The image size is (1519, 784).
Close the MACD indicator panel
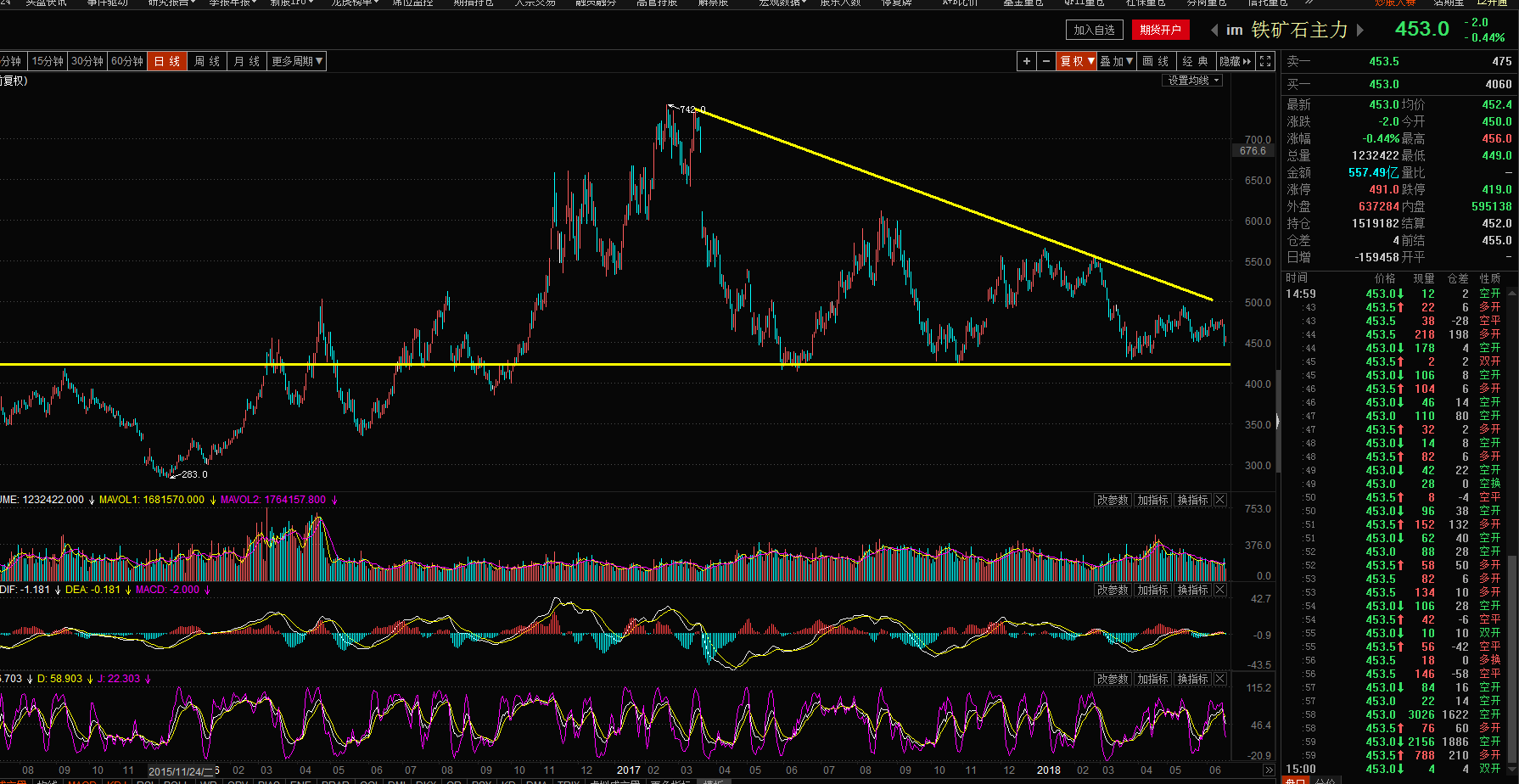point(1220,590)
